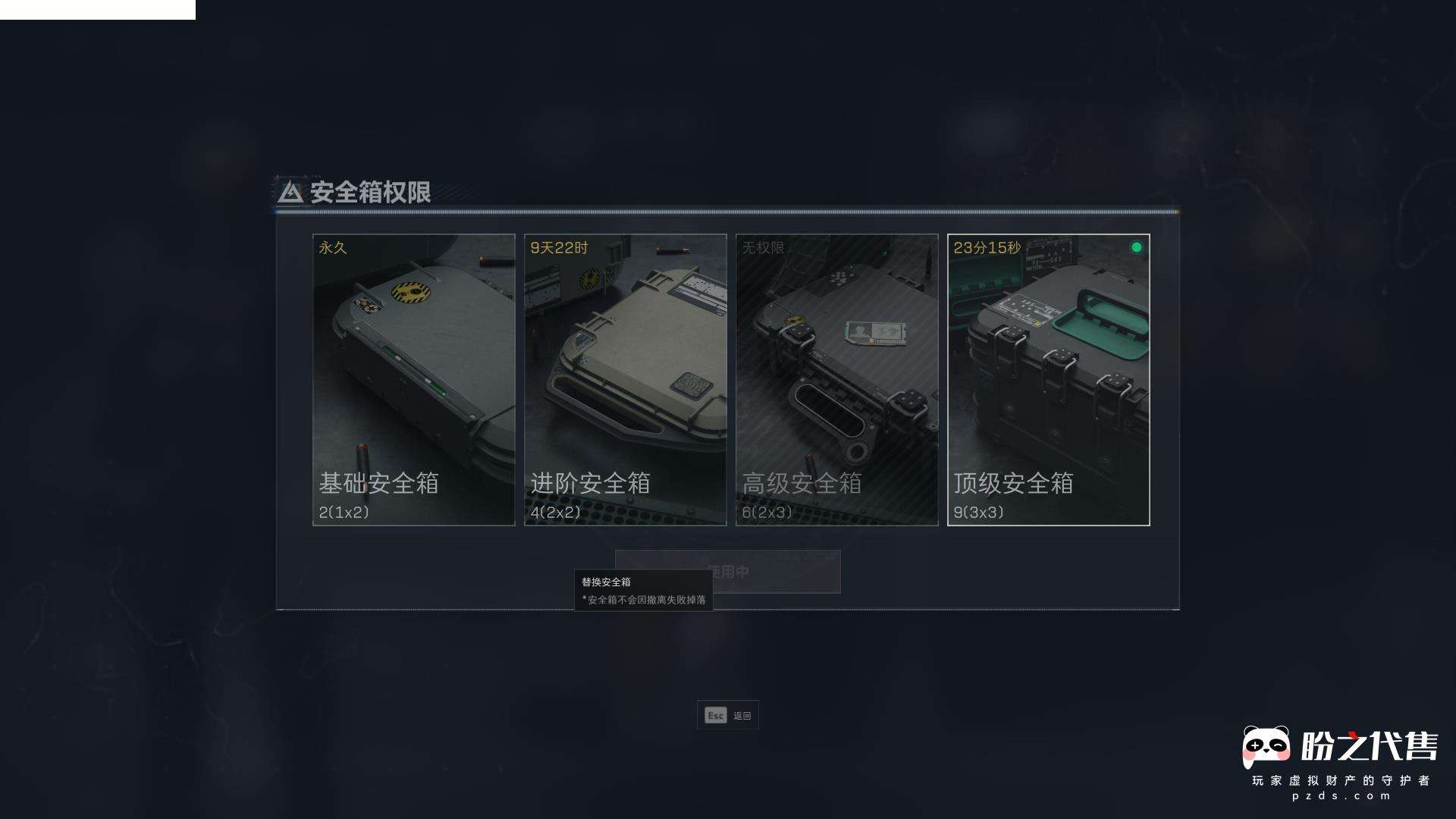
Task: Select the locked 高级安全箱 card
Action: tap(837, 380)
